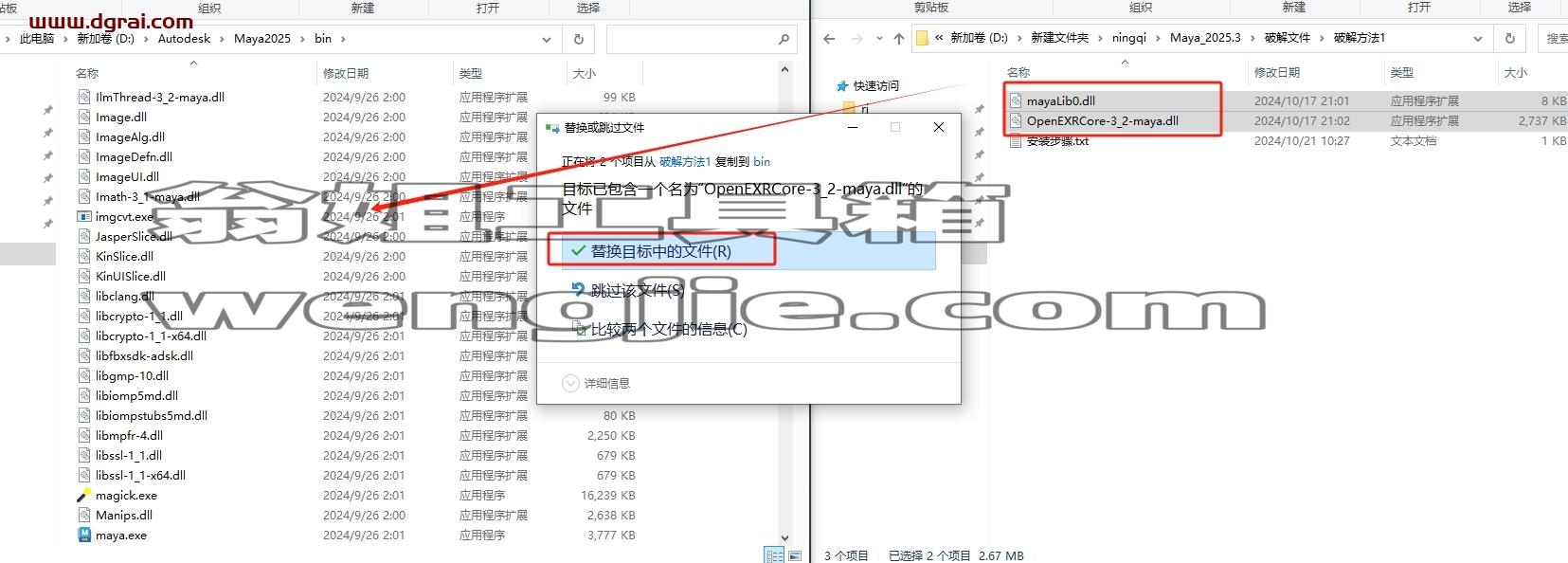Choose 跳过该文件(S) option
The width and height of the screenshot is (1568, 563).
pos(637,290)
